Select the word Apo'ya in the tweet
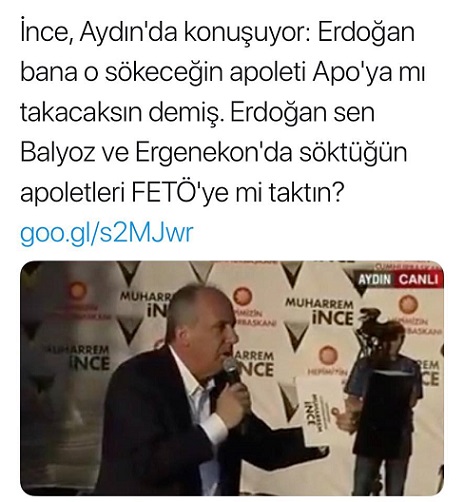This screenshot has width=464, height=502. click(352, 75)
